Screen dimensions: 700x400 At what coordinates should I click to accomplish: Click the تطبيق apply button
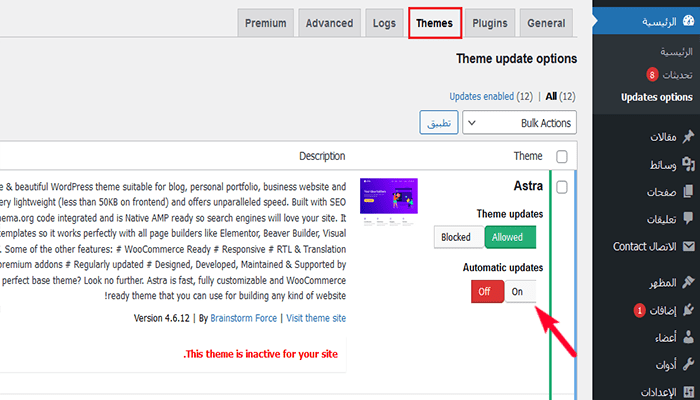click(x=440, y=123)
